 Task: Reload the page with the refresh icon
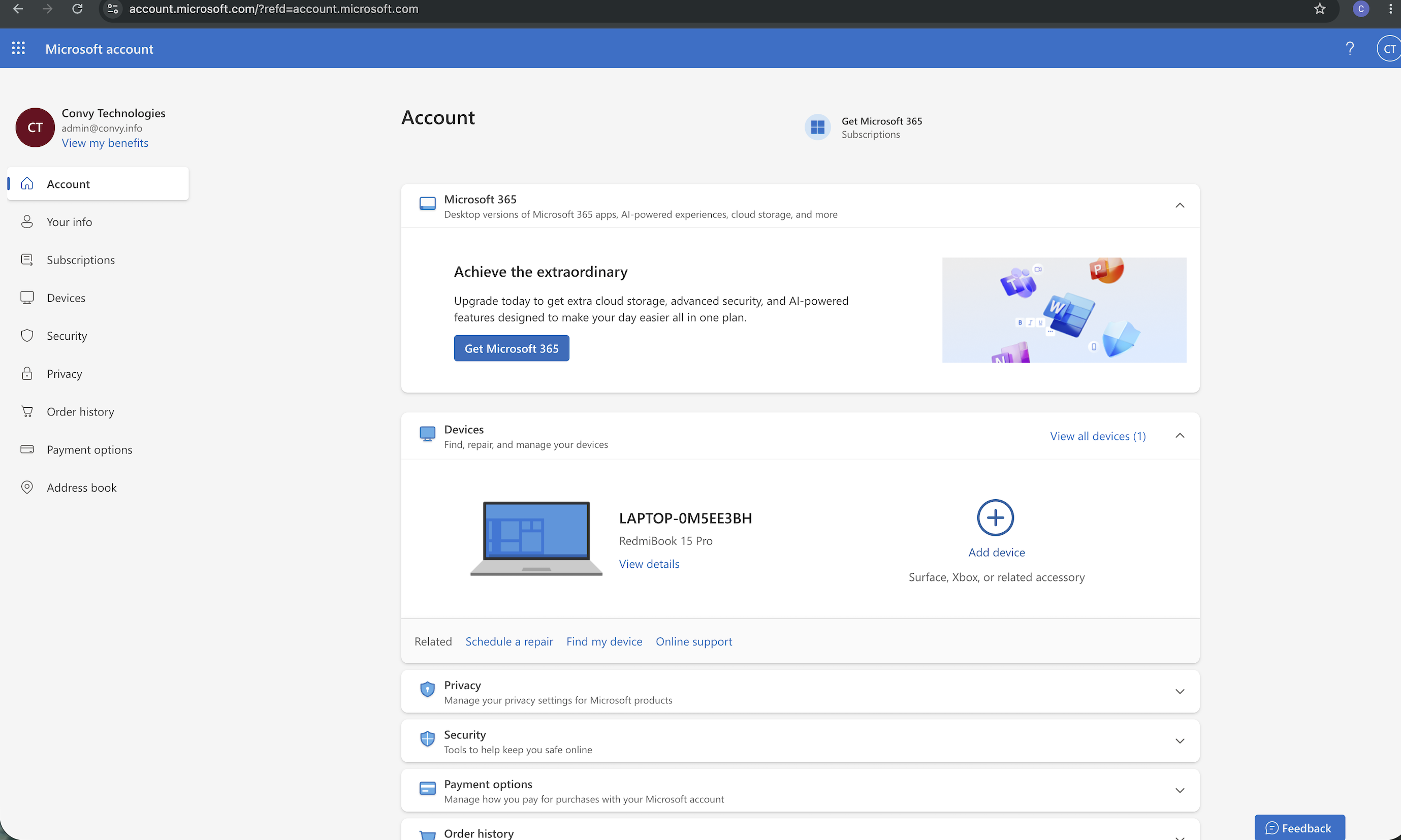pos(78,9)
